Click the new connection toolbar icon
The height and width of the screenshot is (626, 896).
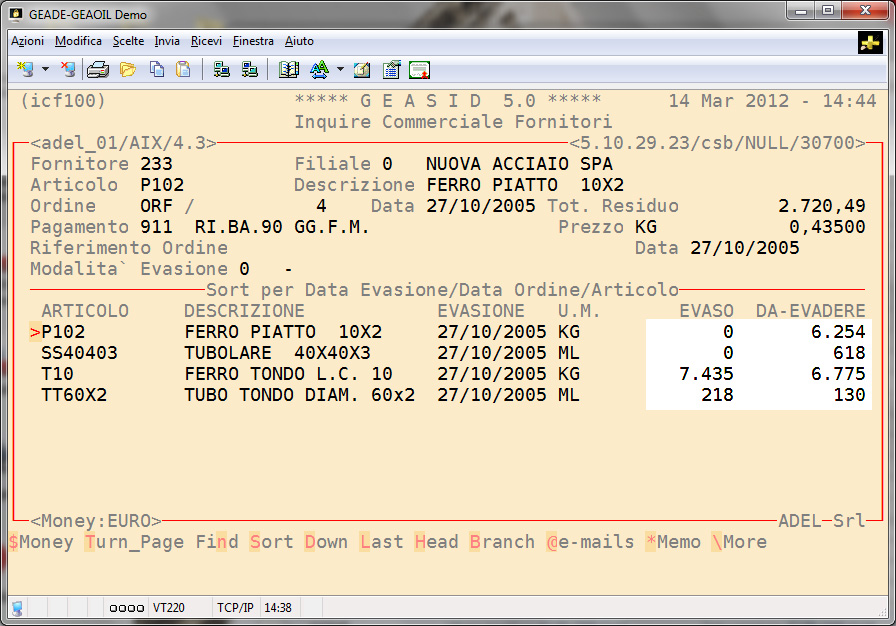pos(25,70)
